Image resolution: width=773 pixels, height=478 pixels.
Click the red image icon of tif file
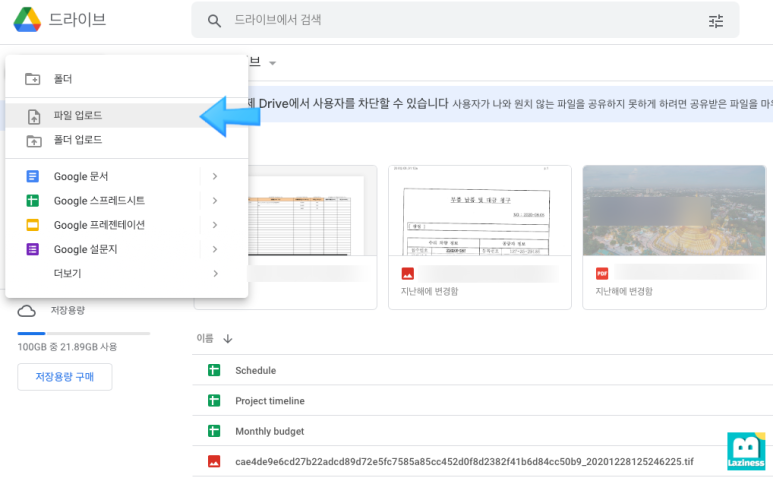pyautogui.click(x=214, y=462)
